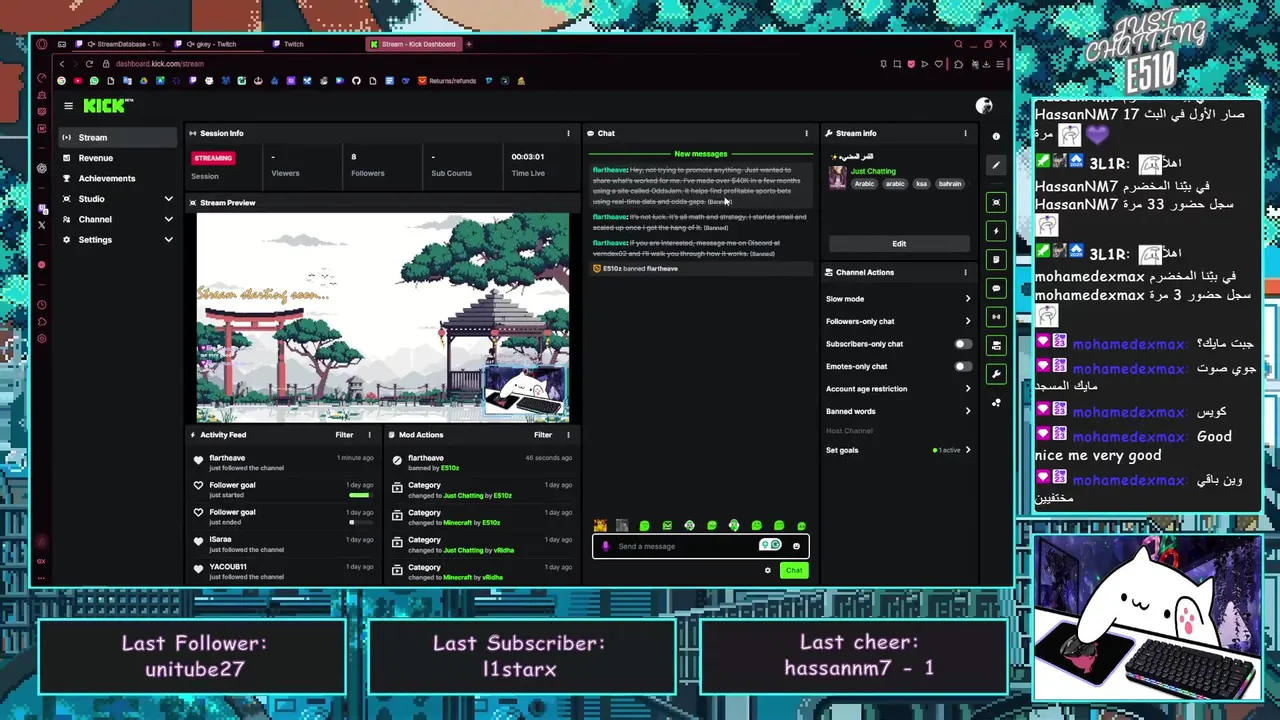Screen dimensions: 1280x720
Task: Open the Chat panel three-dot menu
Action: [806, 133]
